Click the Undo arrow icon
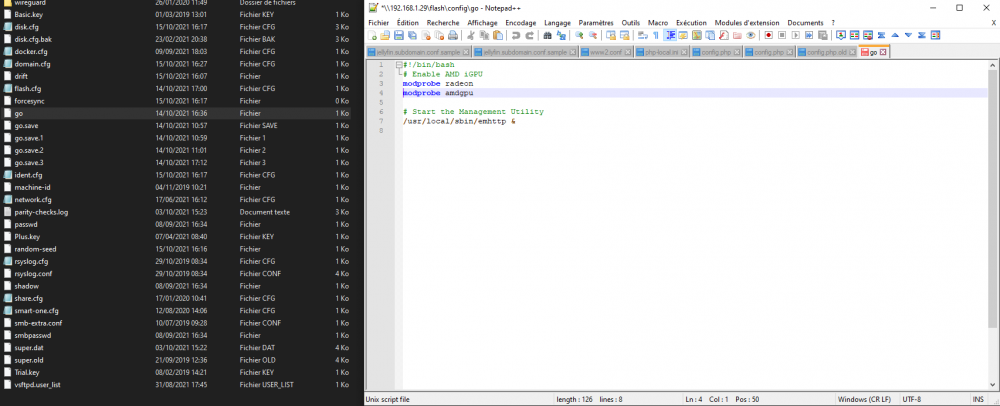This screenshot has height=406, width=1000. coord(515,36)
